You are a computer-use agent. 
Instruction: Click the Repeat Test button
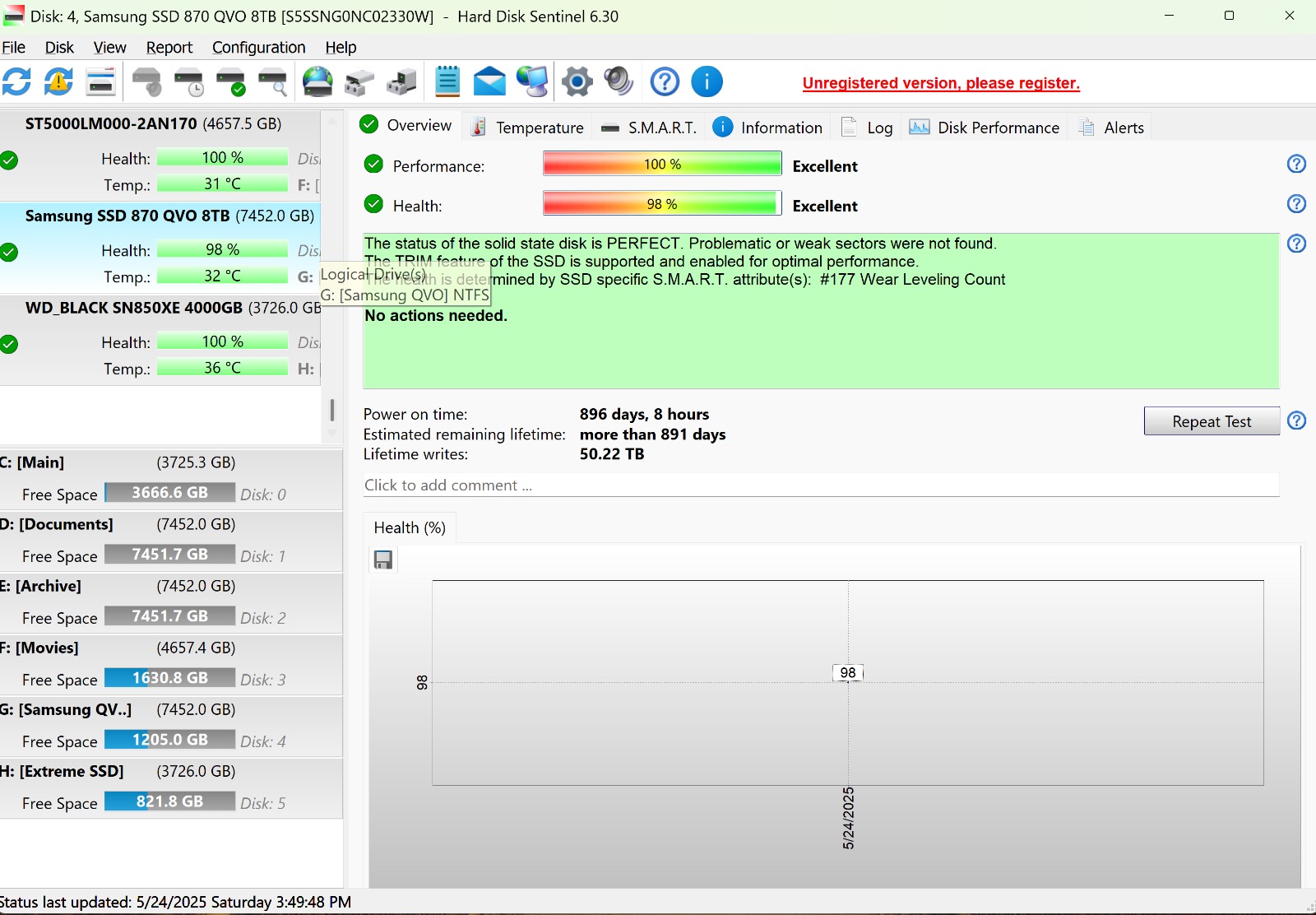1212,421
